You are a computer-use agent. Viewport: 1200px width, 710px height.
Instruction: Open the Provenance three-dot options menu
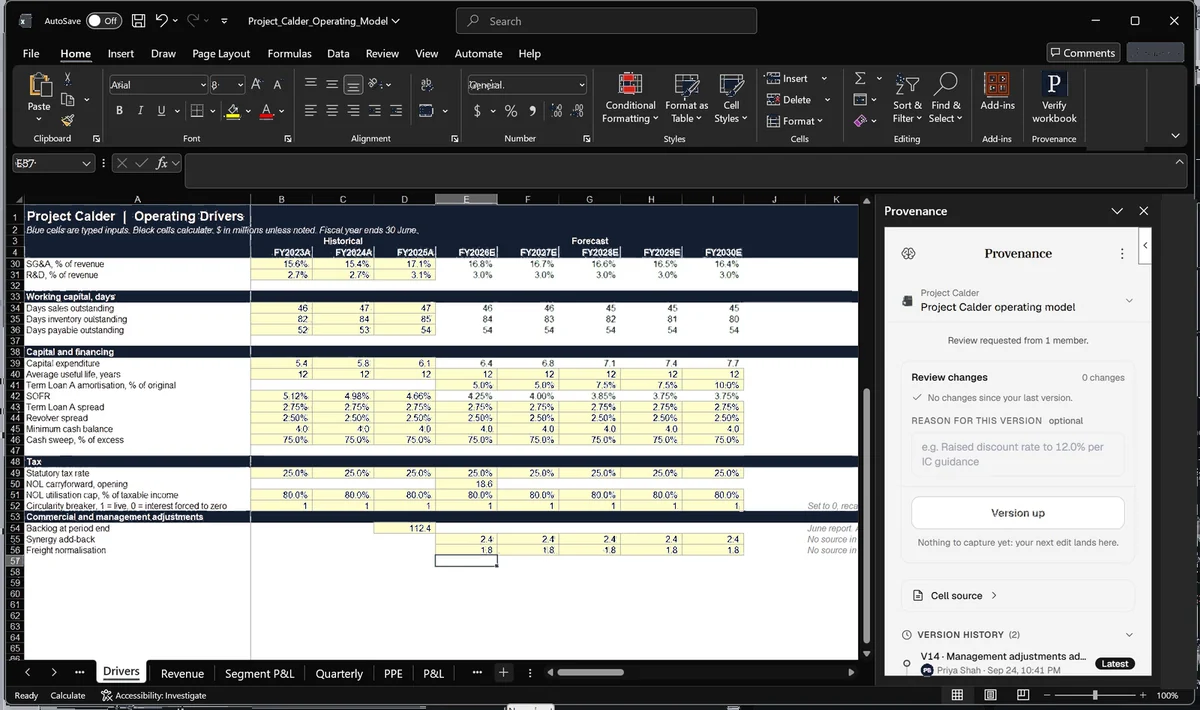click(1122, 253)
